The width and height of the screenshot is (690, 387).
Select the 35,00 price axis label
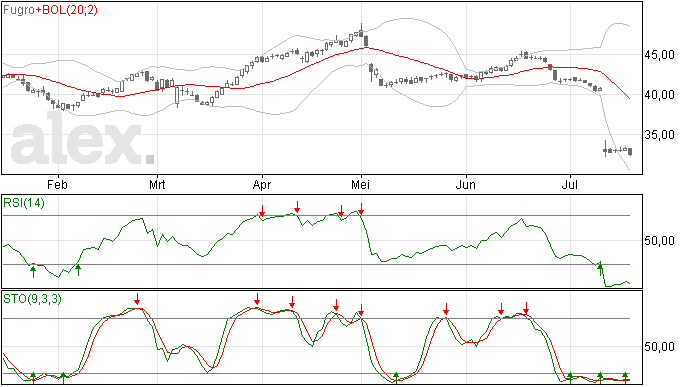pos(660,135)
